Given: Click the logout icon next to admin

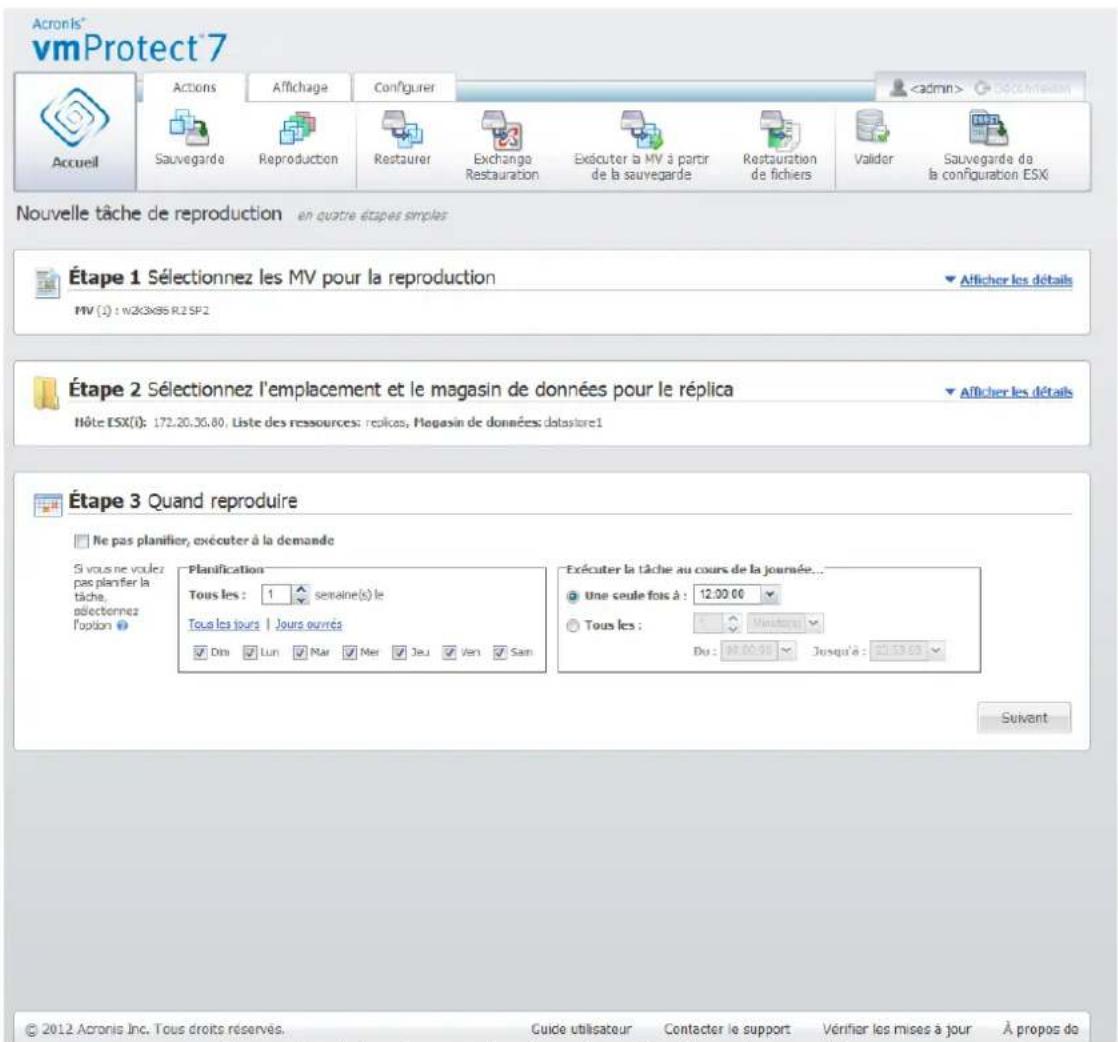Looking at the screenshot, I should click(983, 88).
